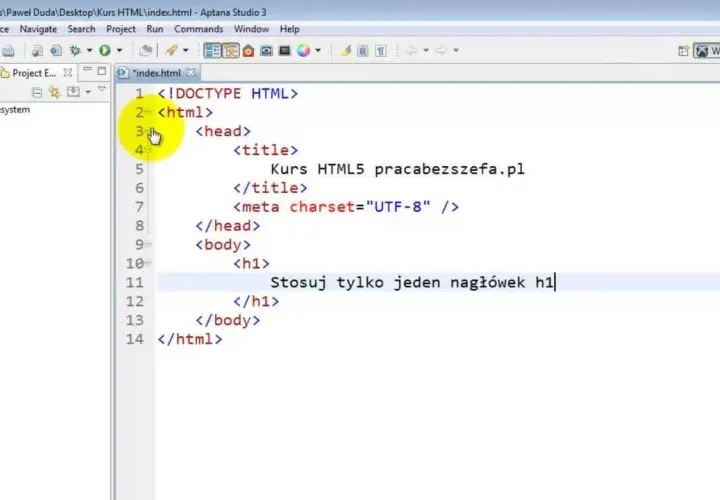Open the Terminal icon in toolbar

[x=285, y=51]
